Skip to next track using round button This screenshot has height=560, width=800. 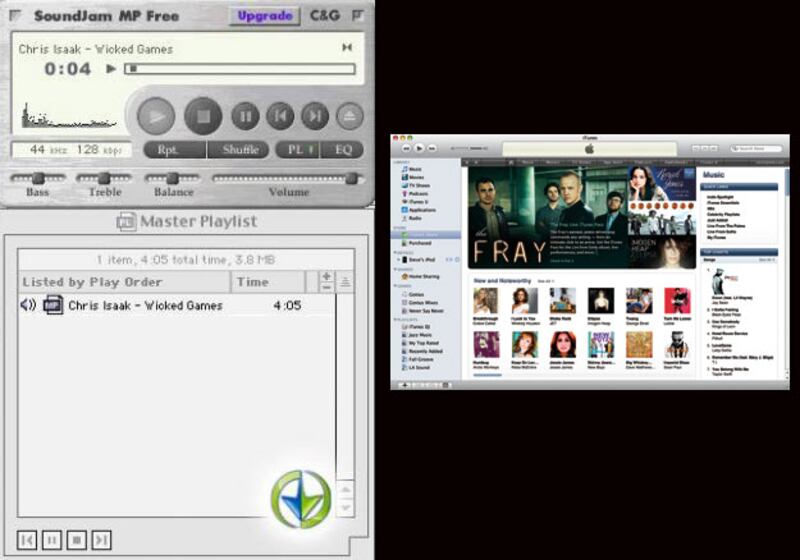click(x=315, y=116)
